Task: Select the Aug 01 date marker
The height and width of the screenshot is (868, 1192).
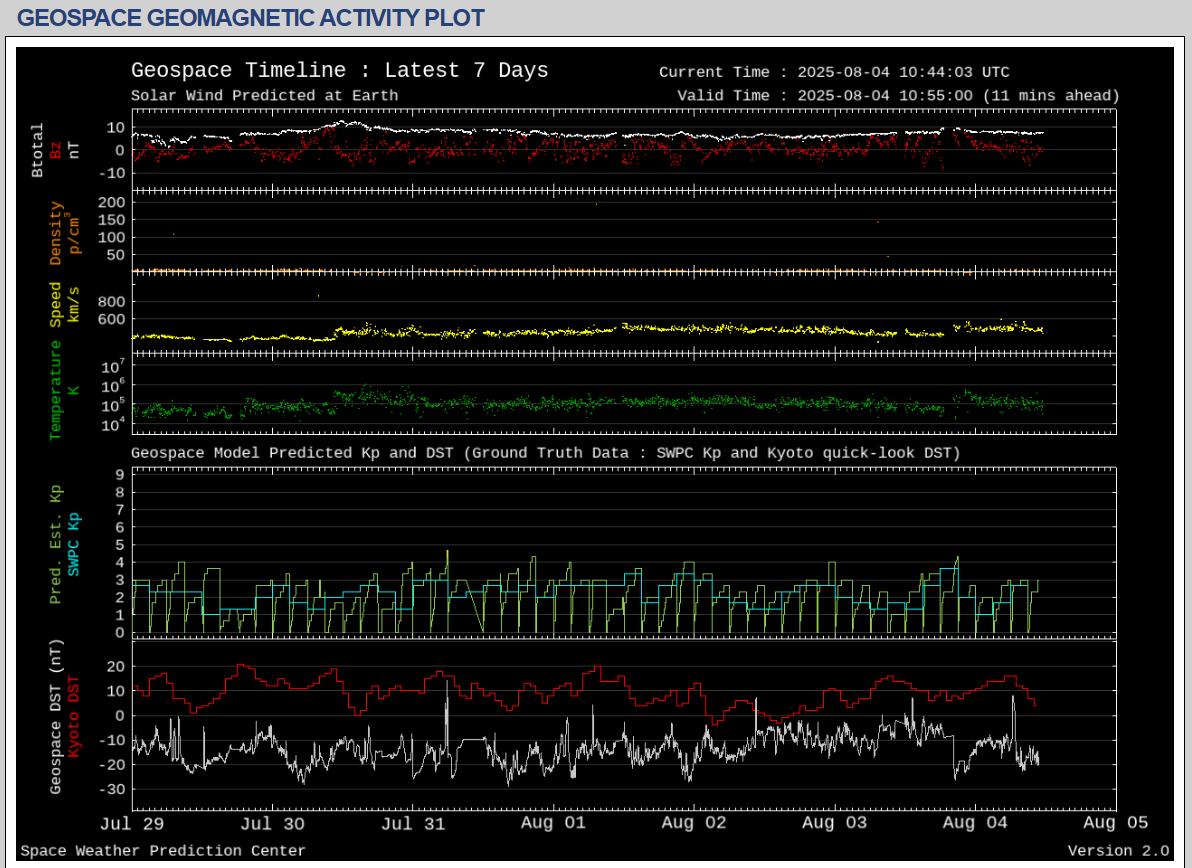Action: pyautogui.click(x=553, y=823)
